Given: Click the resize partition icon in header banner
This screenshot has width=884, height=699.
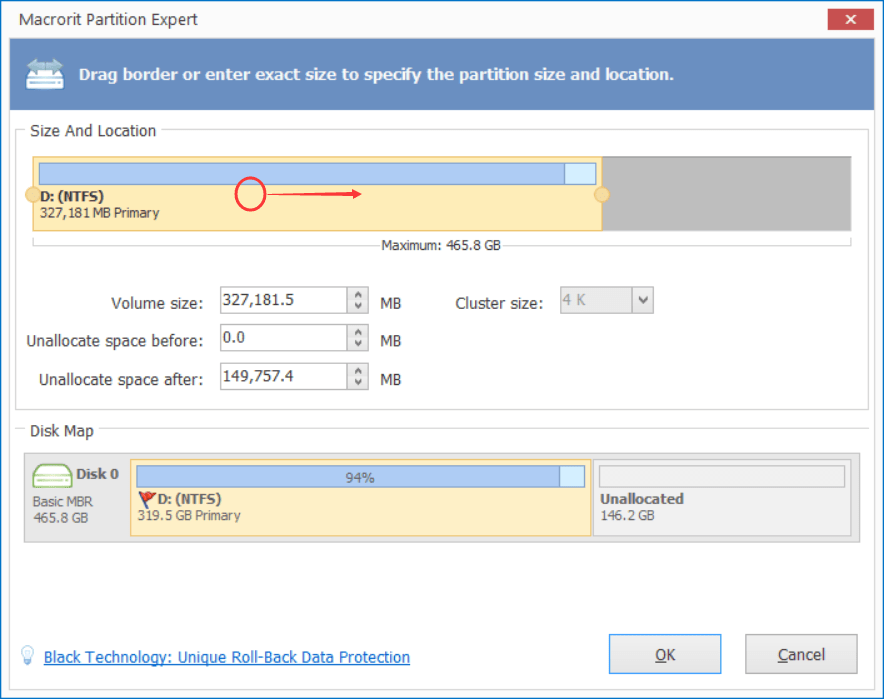Looking at the screenshot, I should 45,74.
